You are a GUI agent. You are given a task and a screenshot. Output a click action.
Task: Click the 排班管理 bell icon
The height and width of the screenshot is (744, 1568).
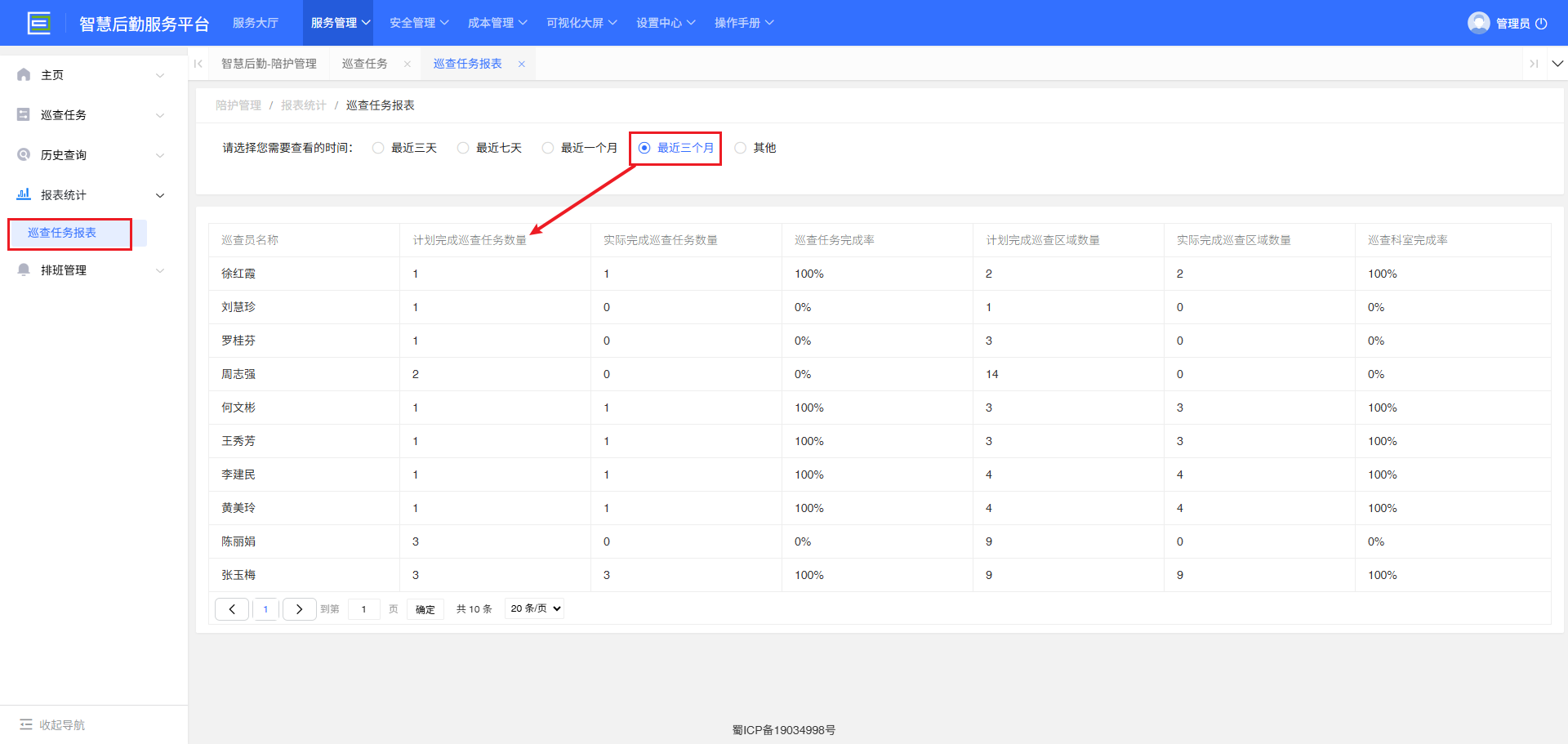[24, 270]
